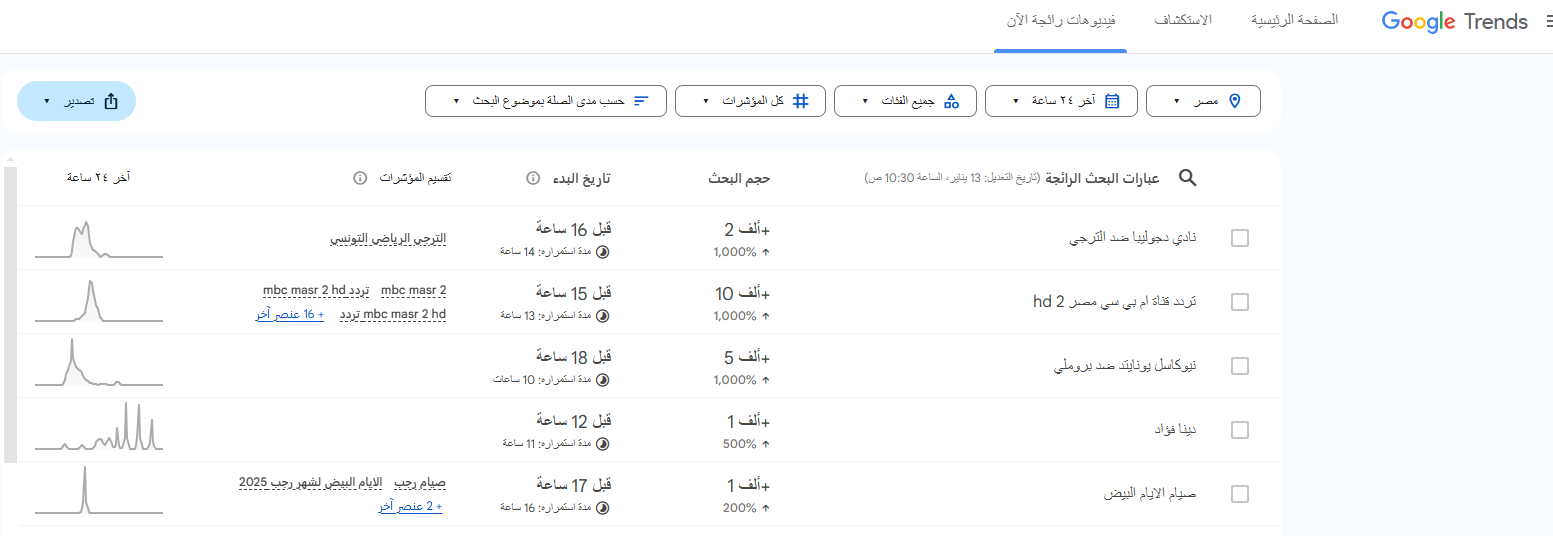Select checkbox for نادي دجوليبا ضد الترجي
The height and width of the screenshot is (536, 1553).
point(1240,238)
